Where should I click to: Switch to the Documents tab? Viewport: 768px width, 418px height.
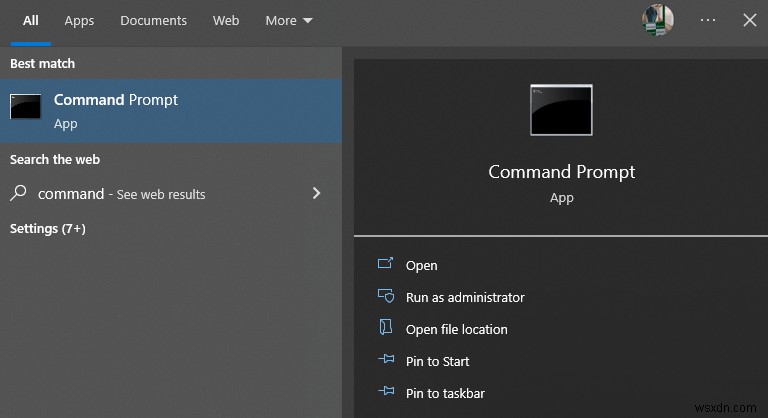point(153,20)
